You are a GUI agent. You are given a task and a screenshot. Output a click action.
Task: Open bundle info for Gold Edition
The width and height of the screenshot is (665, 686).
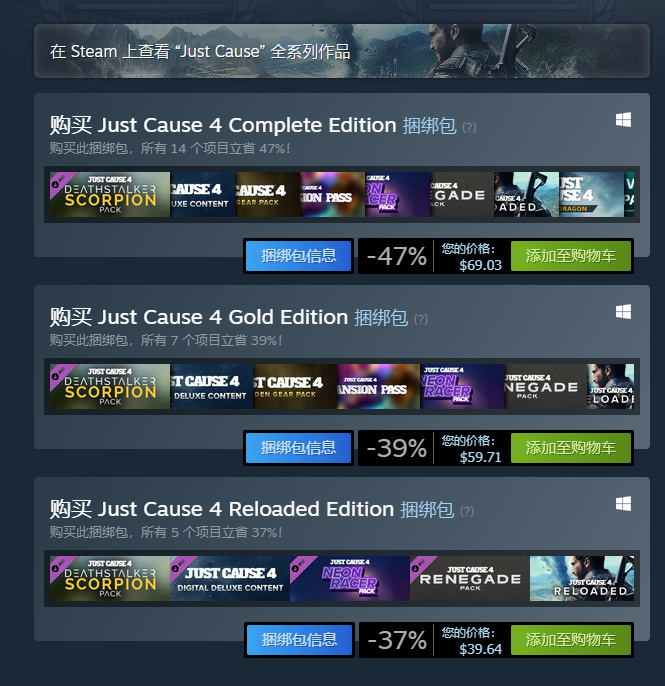click(298, 448)
